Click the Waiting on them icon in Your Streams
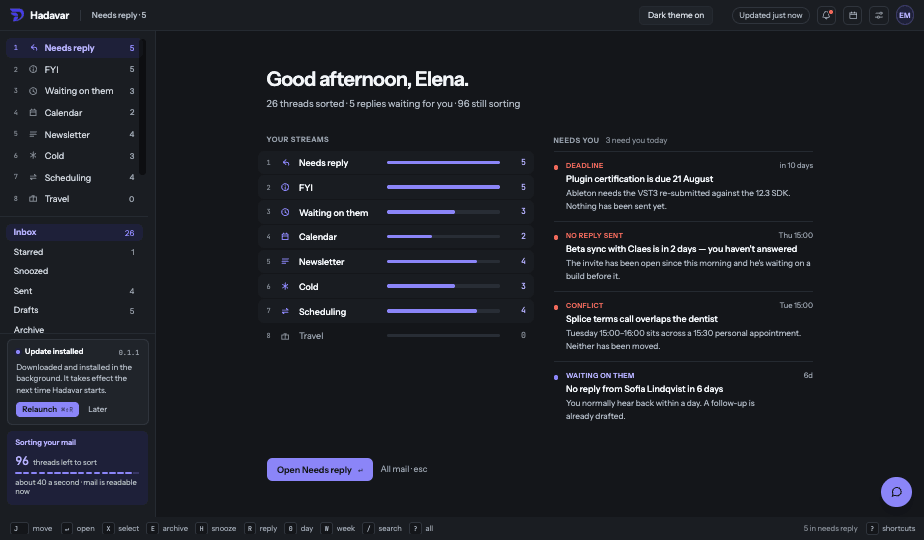The height and width of the screenshot is (540, 924). pos(285,212)
